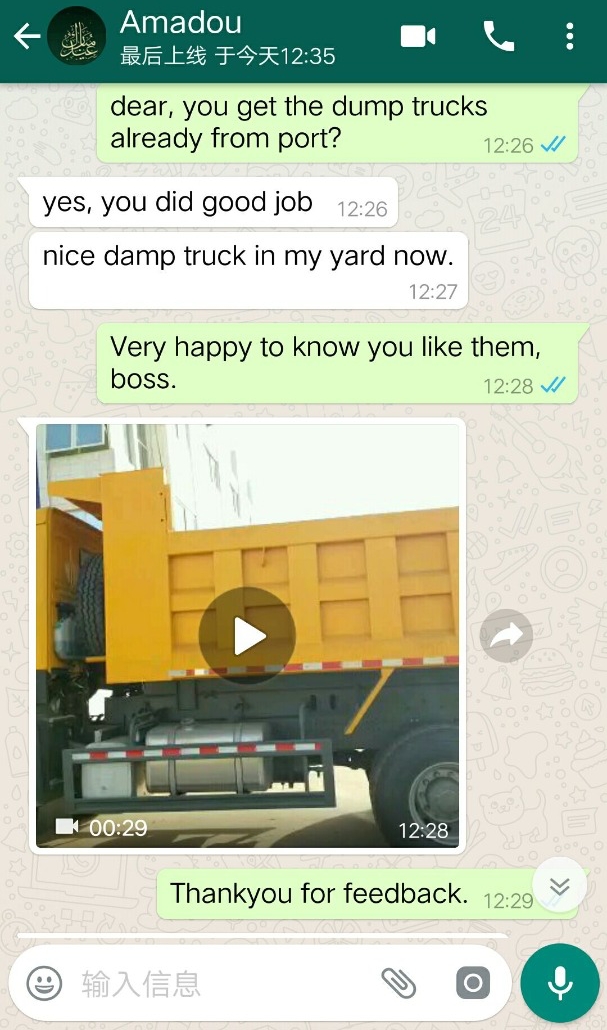Start a voice call with Amadou
Viewport: 607px width, 1030px height.
499,36
